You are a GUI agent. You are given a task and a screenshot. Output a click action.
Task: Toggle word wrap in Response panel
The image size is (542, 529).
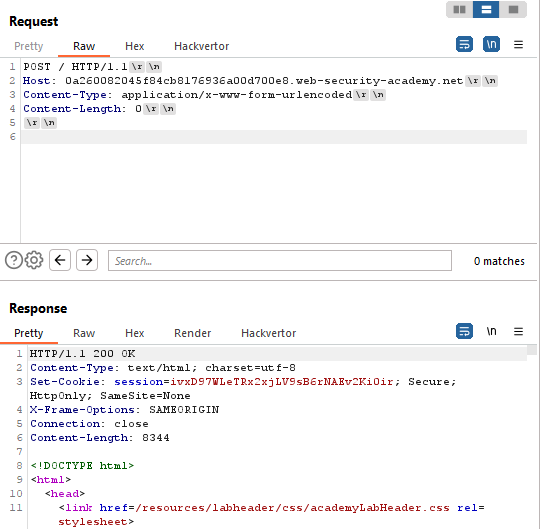(x=465, y=331)
